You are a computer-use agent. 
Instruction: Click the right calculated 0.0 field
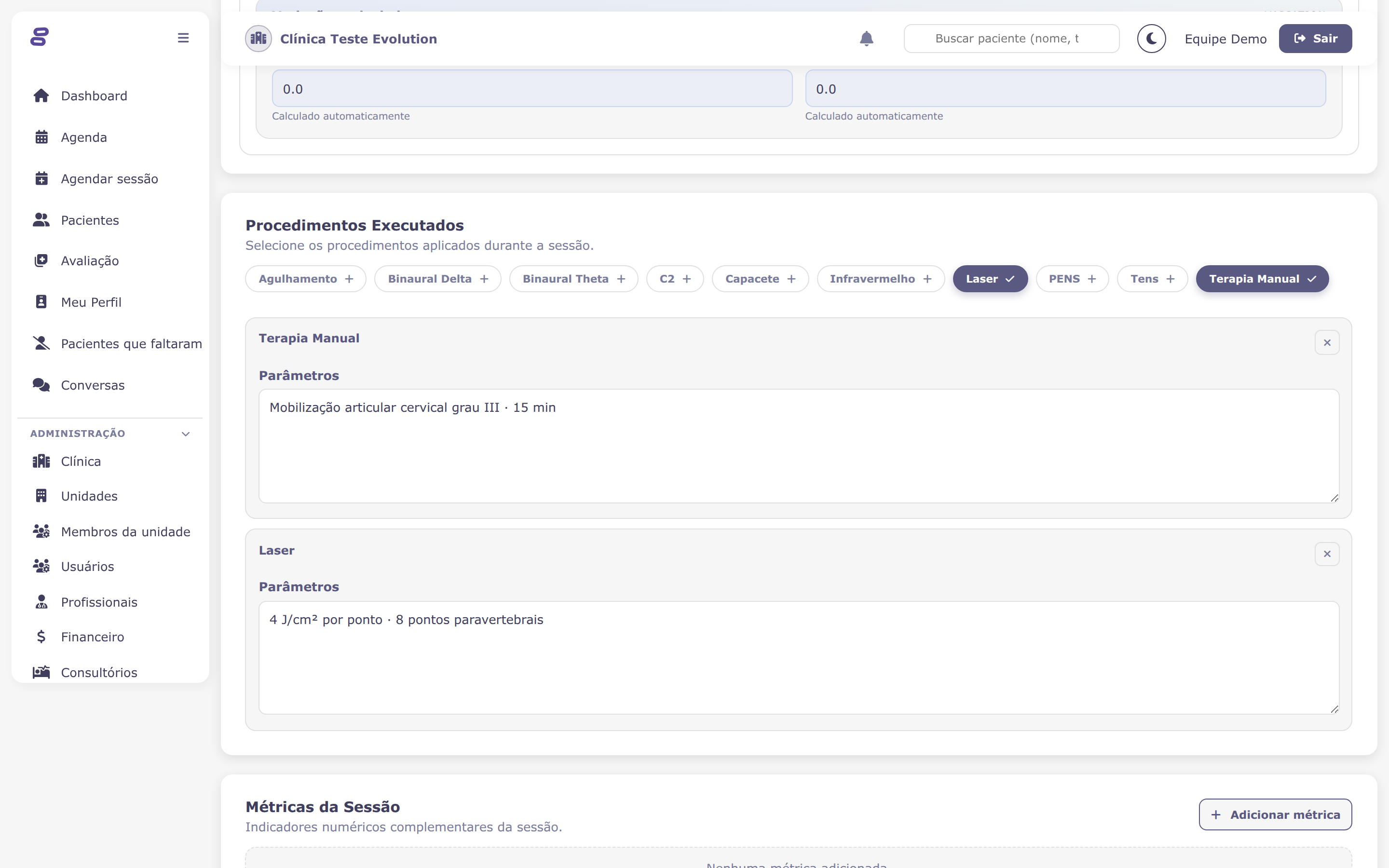(x=1065, y=88)
